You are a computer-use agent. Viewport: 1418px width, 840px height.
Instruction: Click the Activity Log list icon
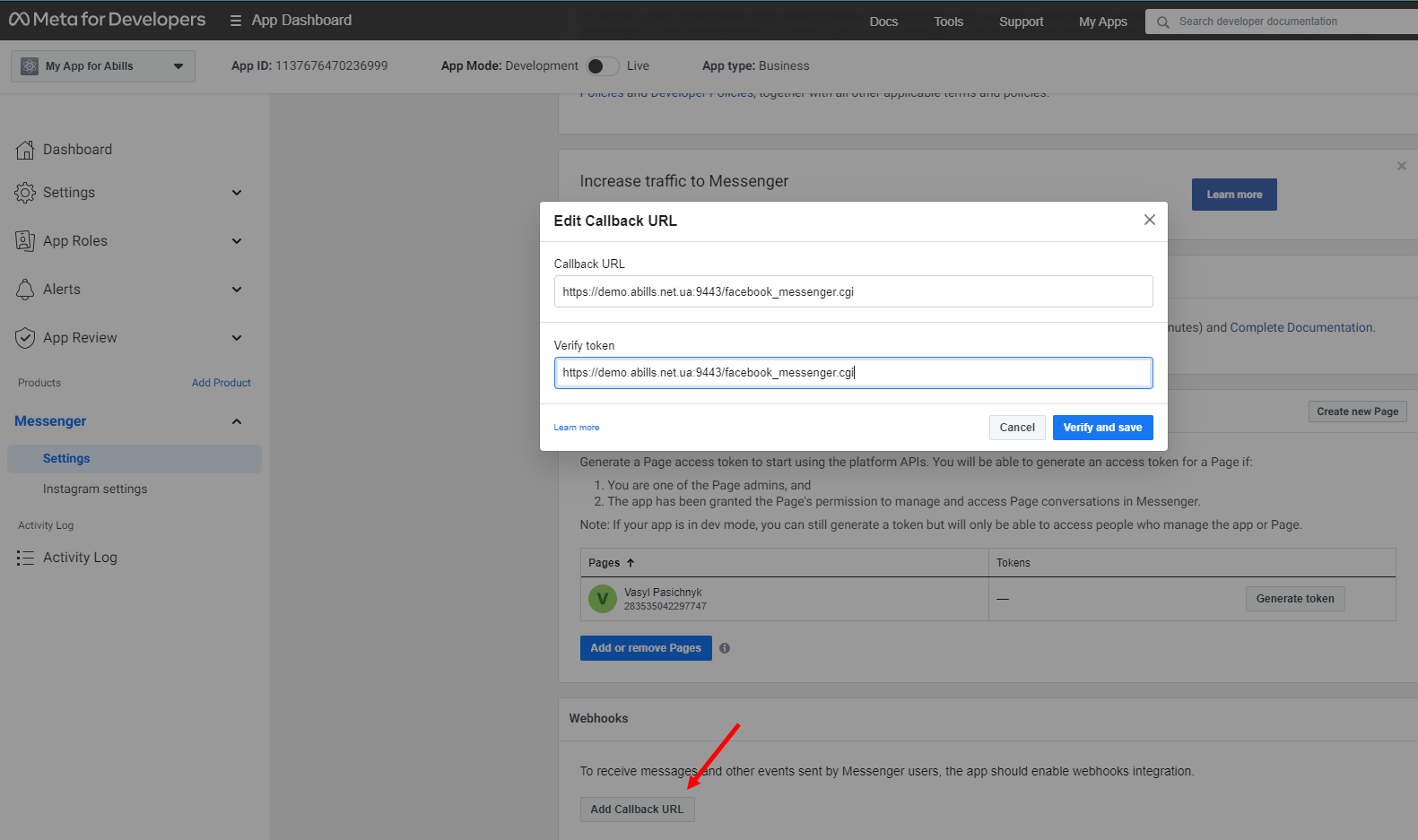point(25,558)
